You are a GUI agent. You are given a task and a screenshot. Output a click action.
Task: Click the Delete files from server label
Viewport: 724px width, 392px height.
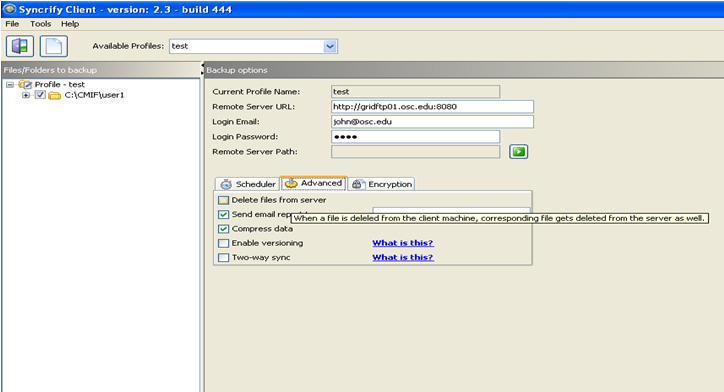tap(279, 200)
